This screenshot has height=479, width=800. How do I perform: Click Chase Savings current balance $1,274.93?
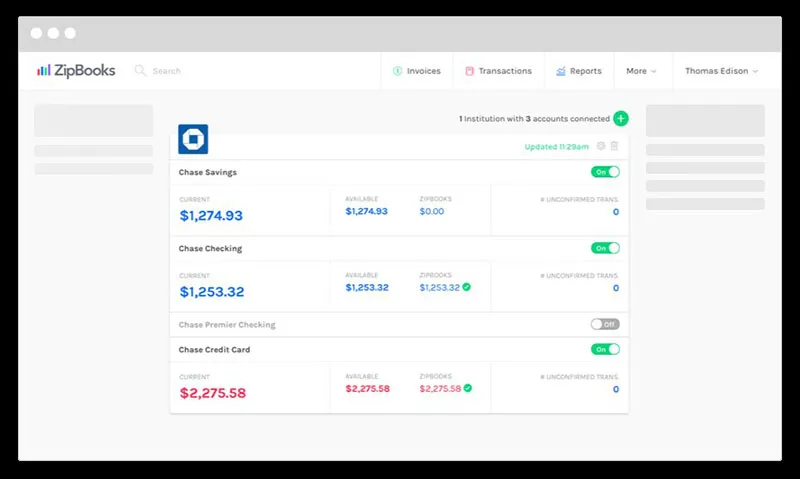coord(211,216)
